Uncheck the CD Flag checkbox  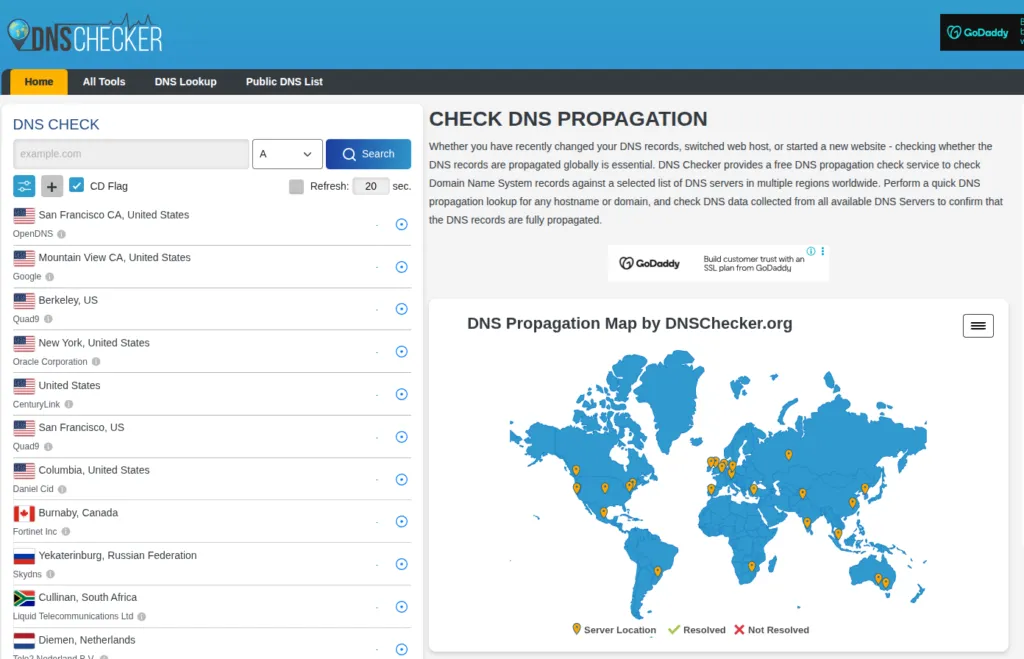click(77, 185)
